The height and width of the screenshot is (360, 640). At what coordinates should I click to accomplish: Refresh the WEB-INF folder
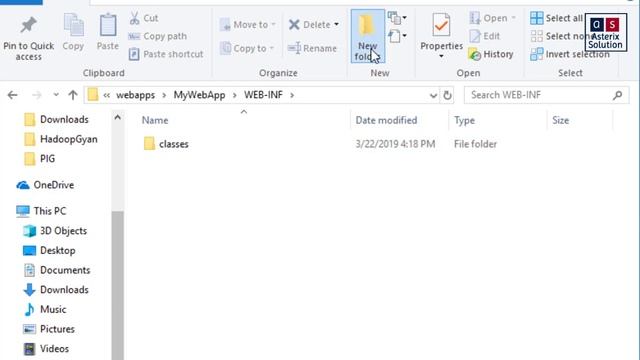point(447,96)
